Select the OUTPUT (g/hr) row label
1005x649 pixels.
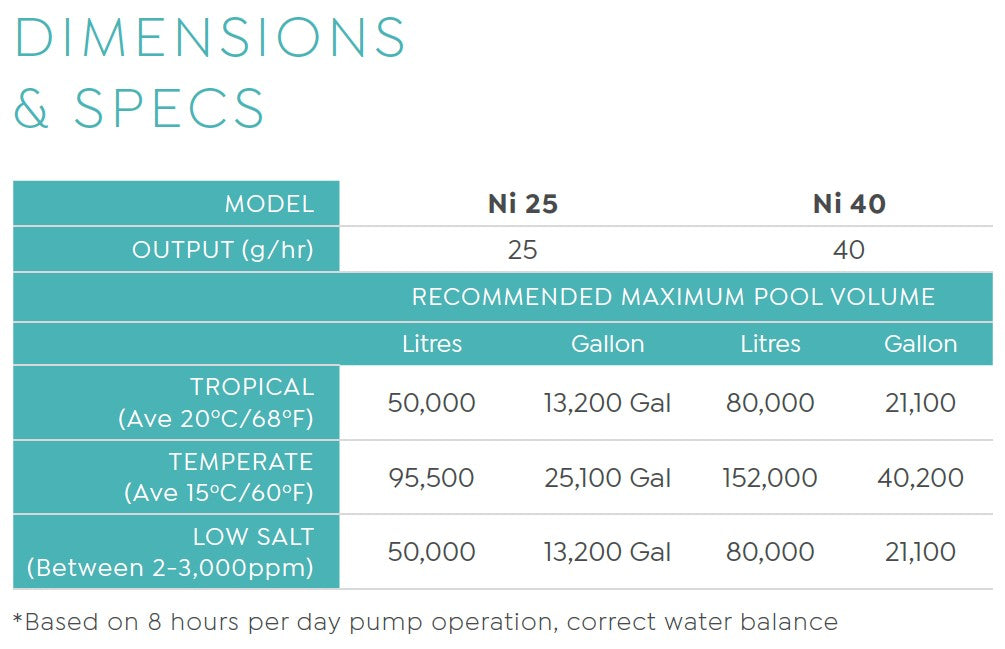click(x=223, y=250)
